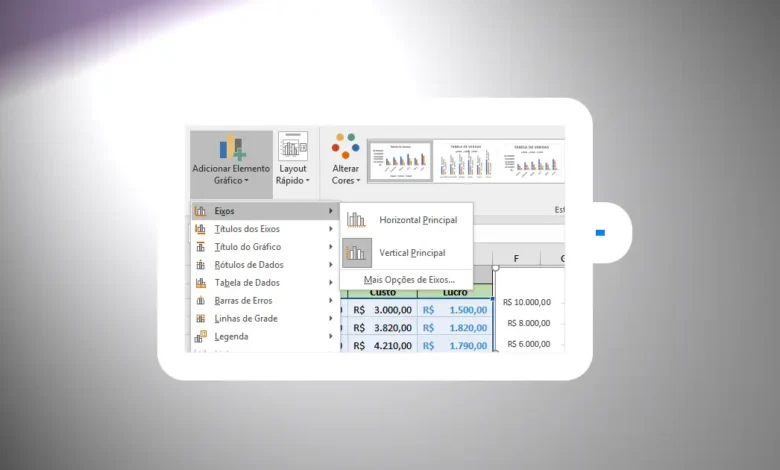Click the Tabela de Dados icon
The height and width of the screenshot is (470, 780).
pos(201,283)
